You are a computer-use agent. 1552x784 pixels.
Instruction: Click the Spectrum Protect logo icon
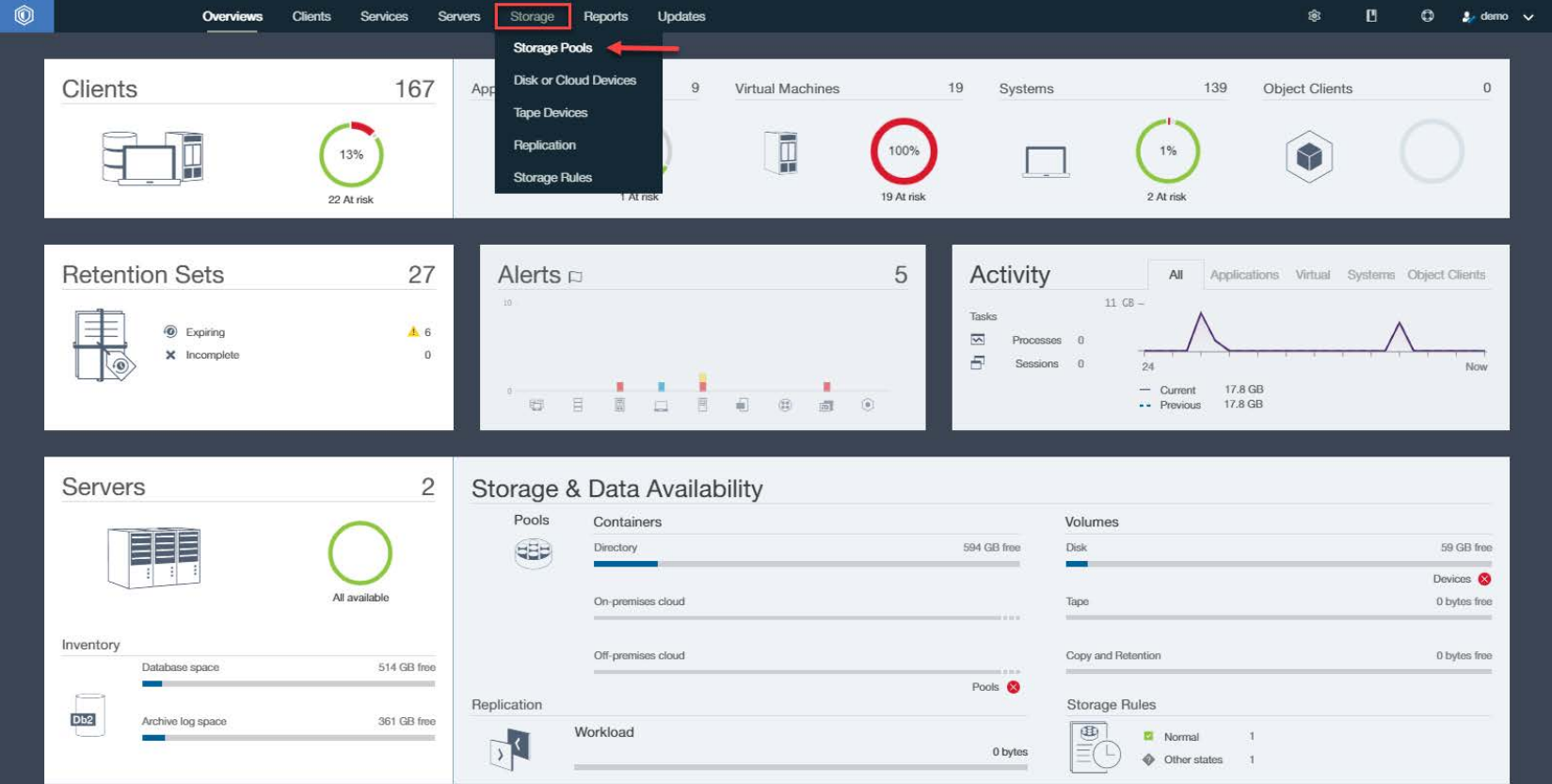(x=24, y=16)
